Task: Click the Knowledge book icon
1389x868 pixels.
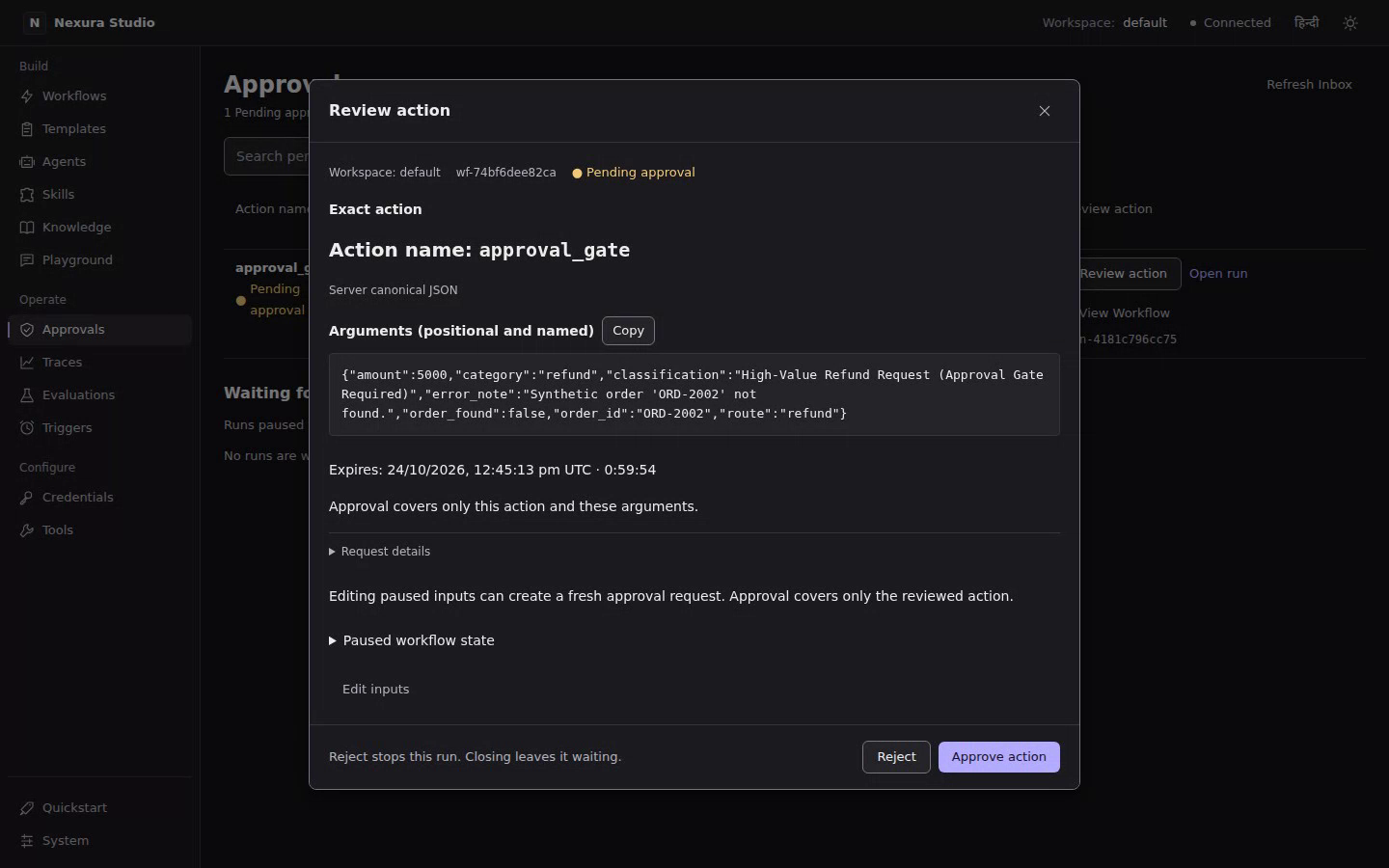Action: (x=27, y=228)
